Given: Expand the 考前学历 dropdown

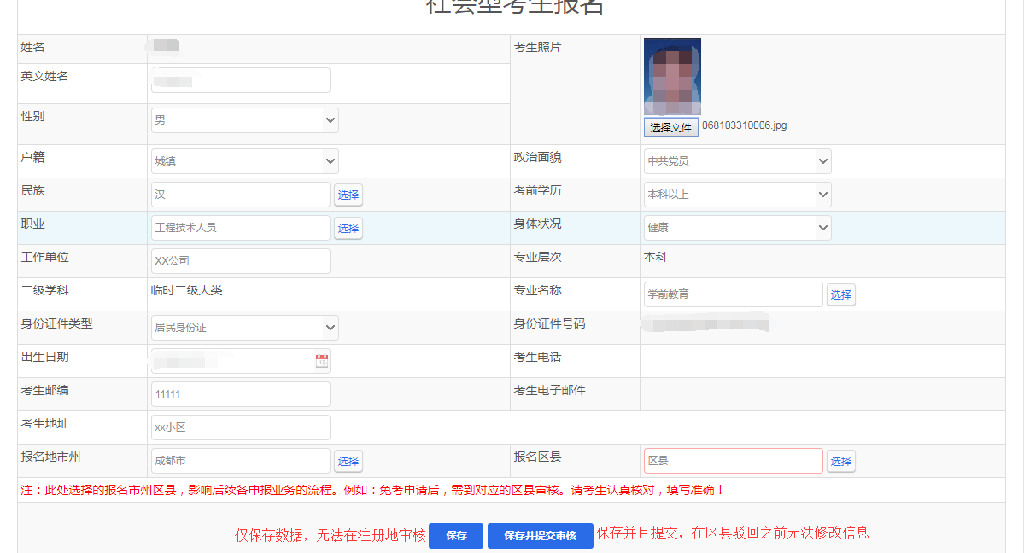Looking at the screenshot, I should click(737, 194).
